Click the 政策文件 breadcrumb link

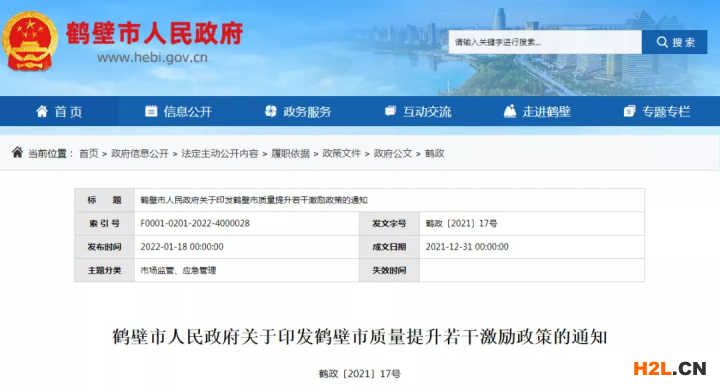pyautogui.click(x=342, y=153)
